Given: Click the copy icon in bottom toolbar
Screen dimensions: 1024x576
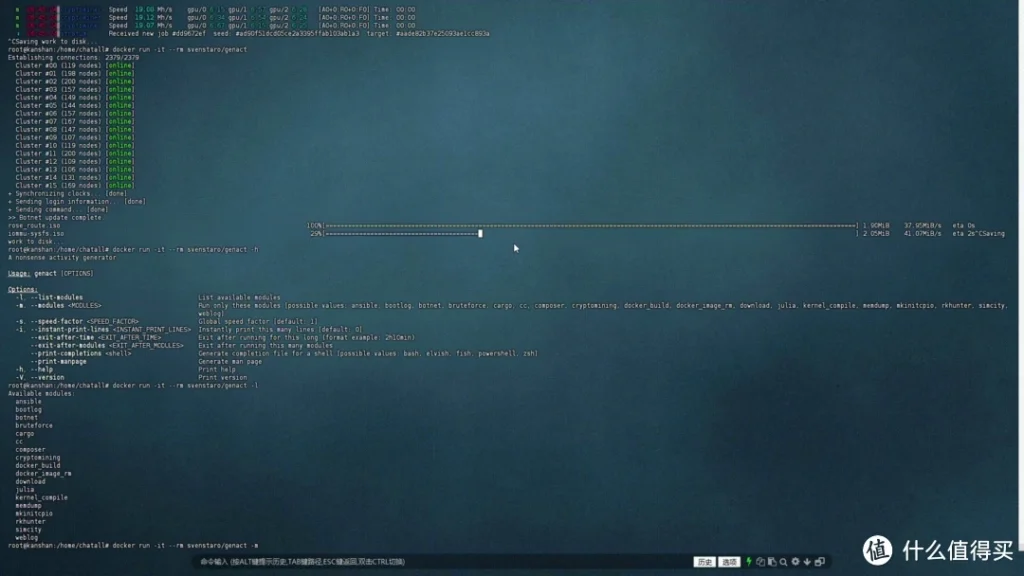Looking at the screenshot, I should [x=761, y=562].
